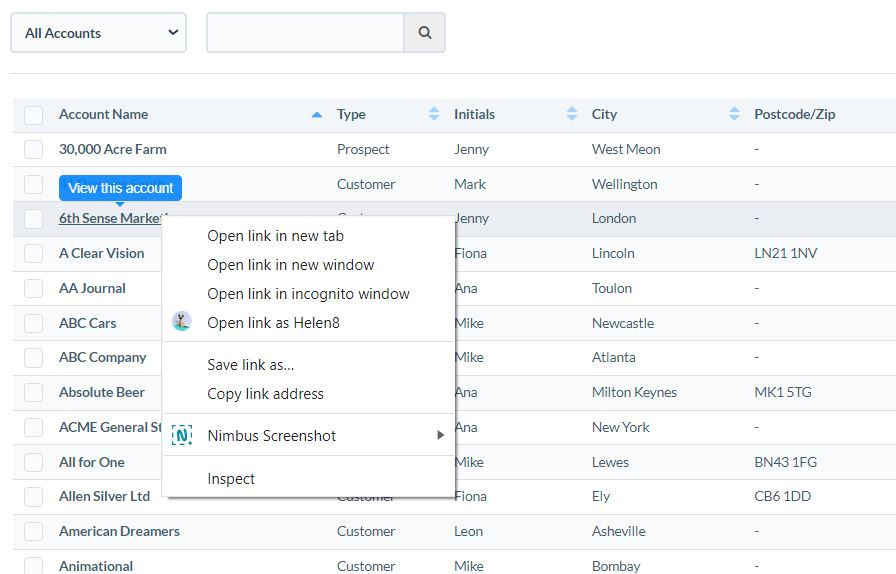Open the All Accounts dropdown
The height and width of the screenshot is (574, 896).
[x=98, y=33]
